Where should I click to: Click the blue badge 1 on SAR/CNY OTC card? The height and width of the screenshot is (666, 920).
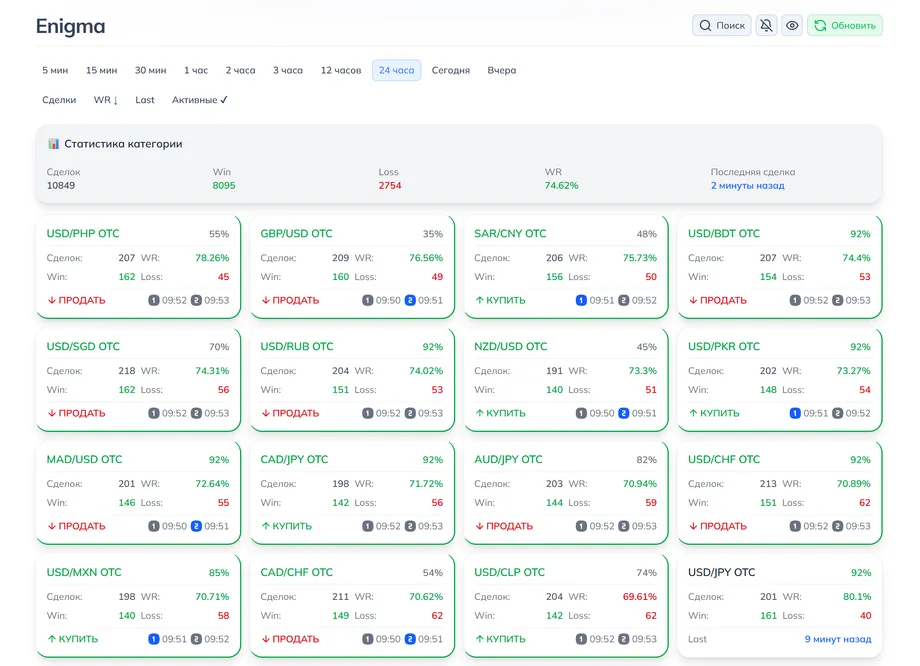click(581, 300)
